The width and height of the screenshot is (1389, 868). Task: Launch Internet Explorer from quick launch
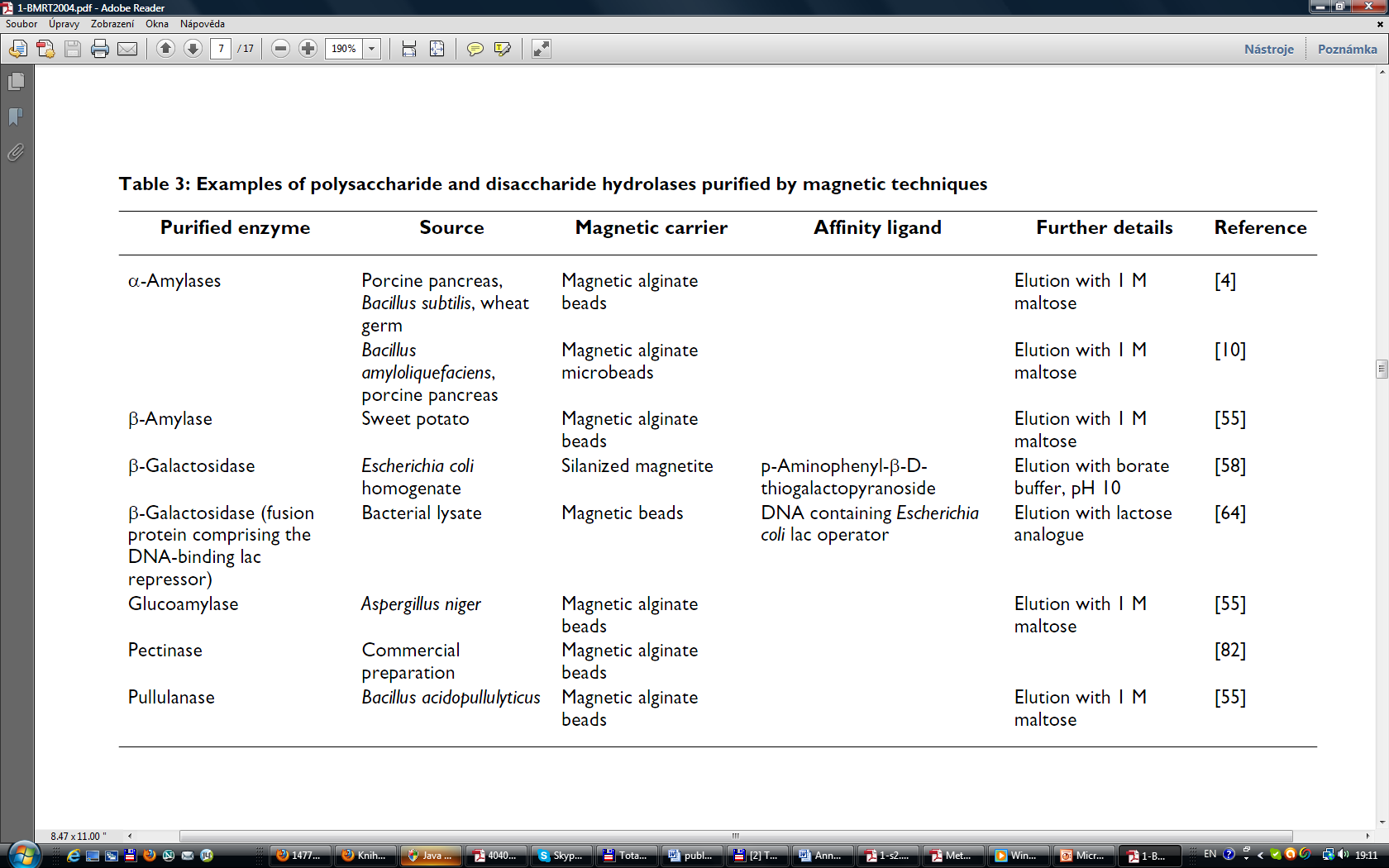click(x=74, y=856)
